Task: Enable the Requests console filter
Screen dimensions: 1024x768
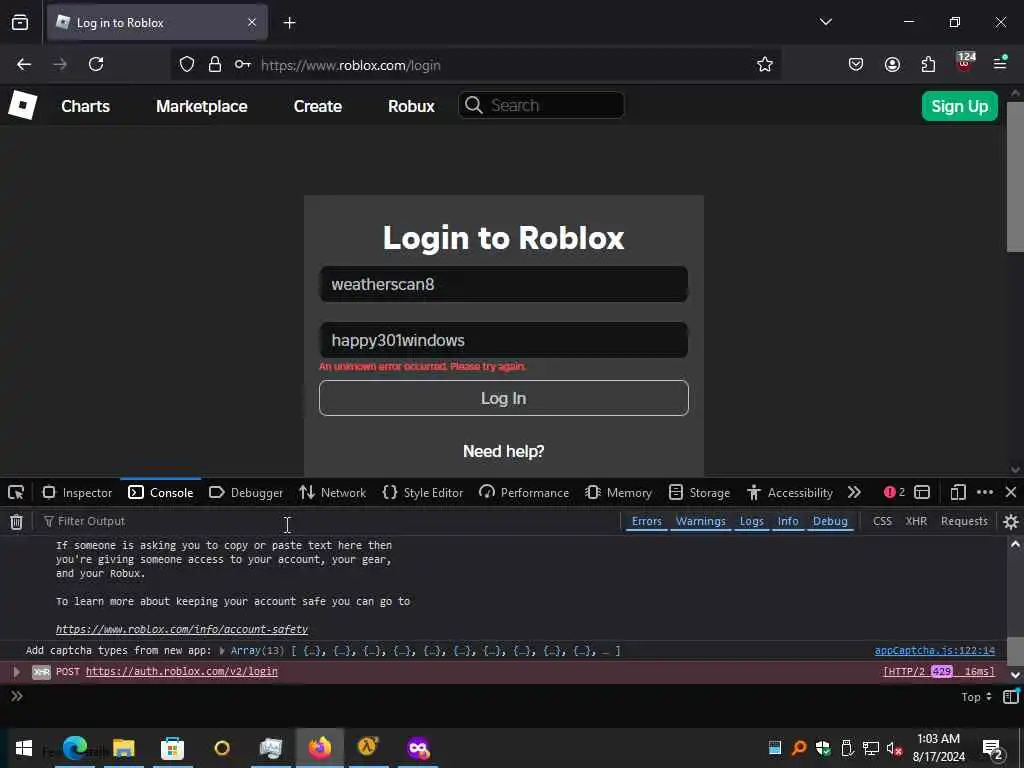Action: coord(964,521)
